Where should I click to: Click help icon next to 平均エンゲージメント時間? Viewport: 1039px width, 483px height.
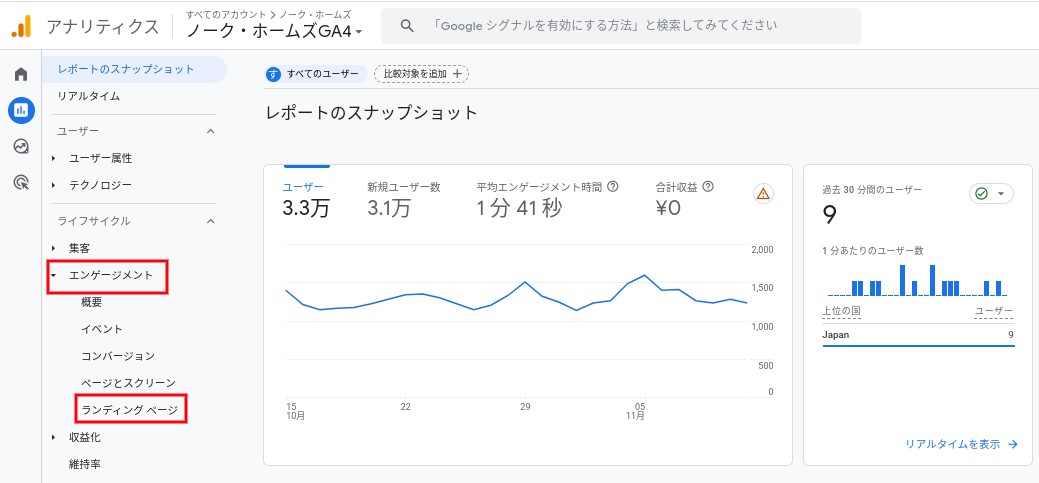613,186
